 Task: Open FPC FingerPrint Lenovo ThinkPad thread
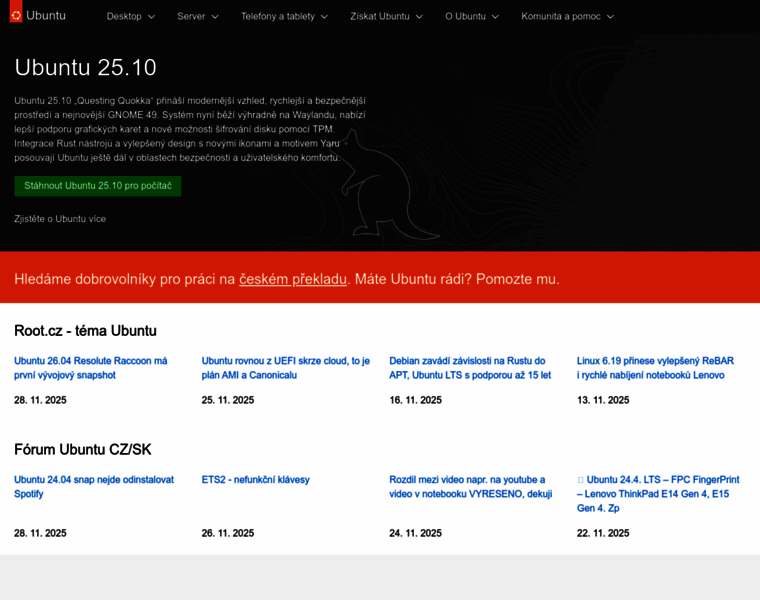coord(658,494)
